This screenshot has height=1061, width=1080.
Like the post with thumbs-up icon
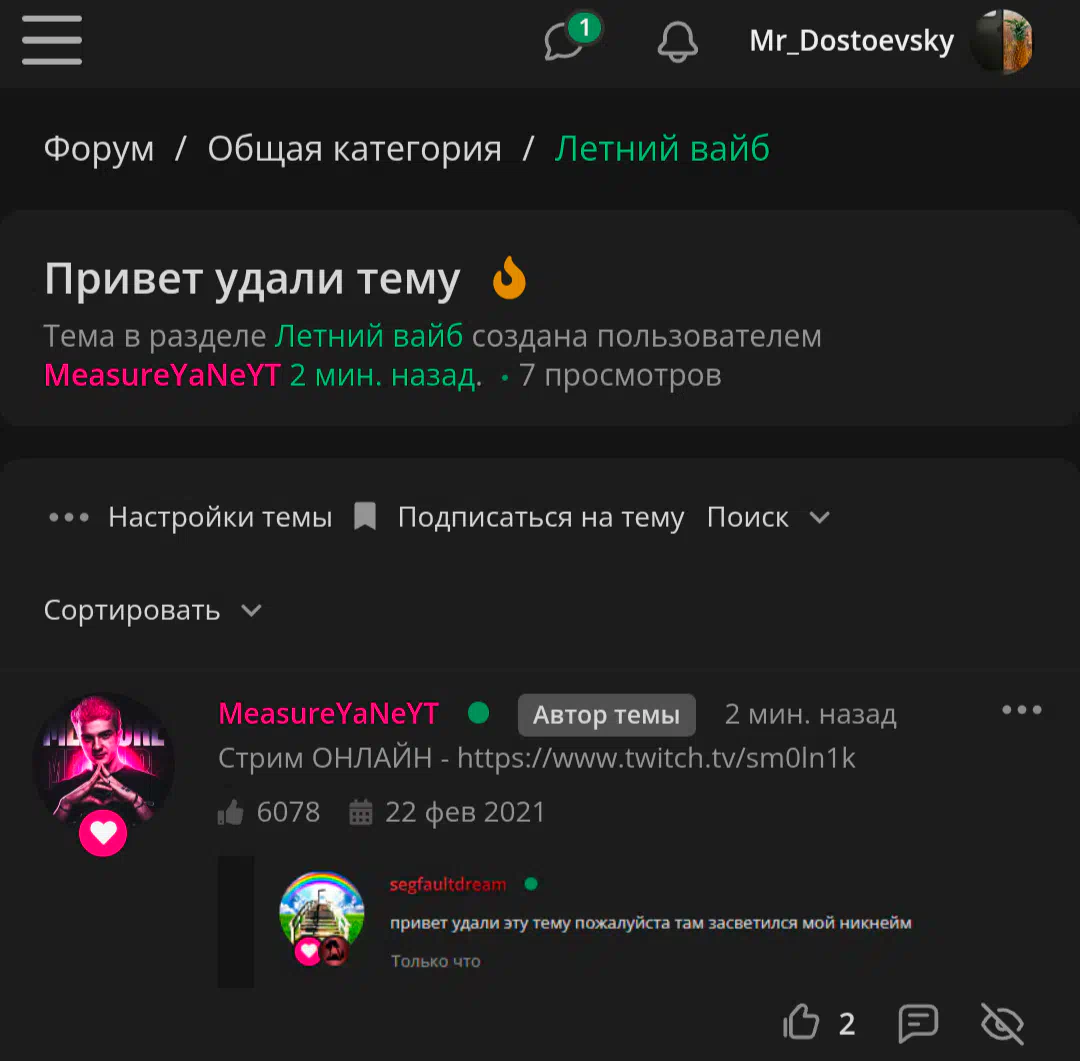[x=801, y=1022]
